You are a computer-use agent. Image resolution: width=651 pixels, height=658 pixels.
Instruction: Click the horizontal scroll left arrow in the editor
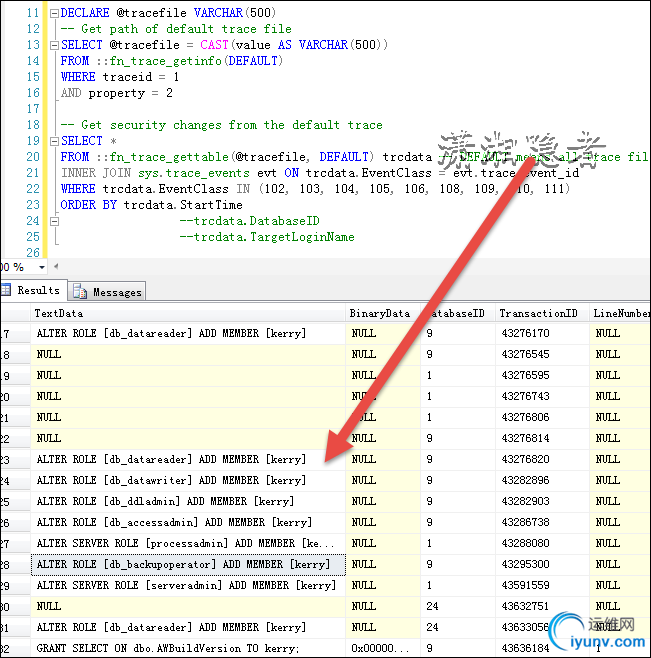coord(56,266)
